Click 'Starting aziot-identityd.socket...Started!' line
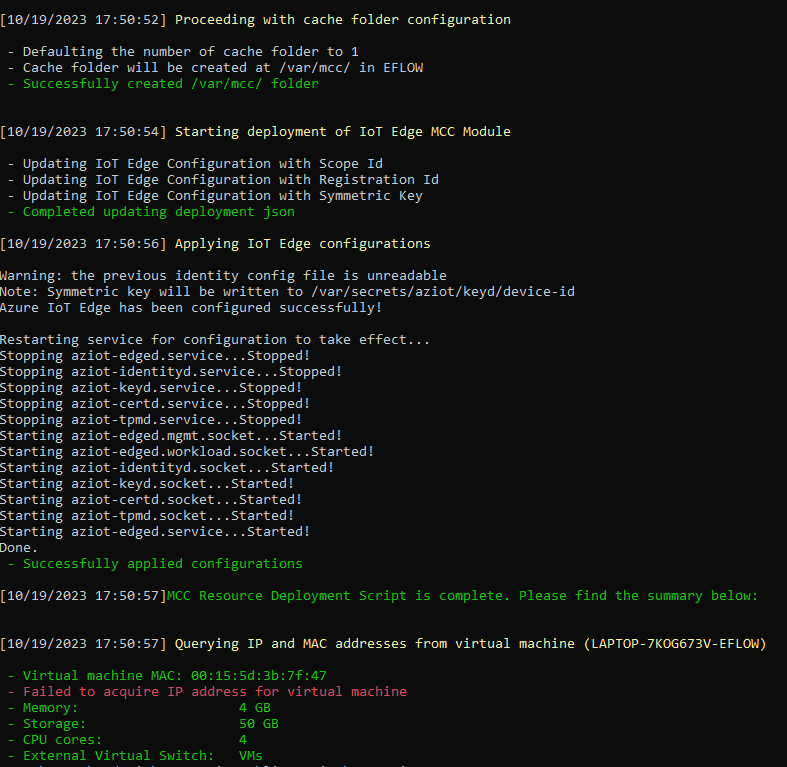 (x=167, y=468)
